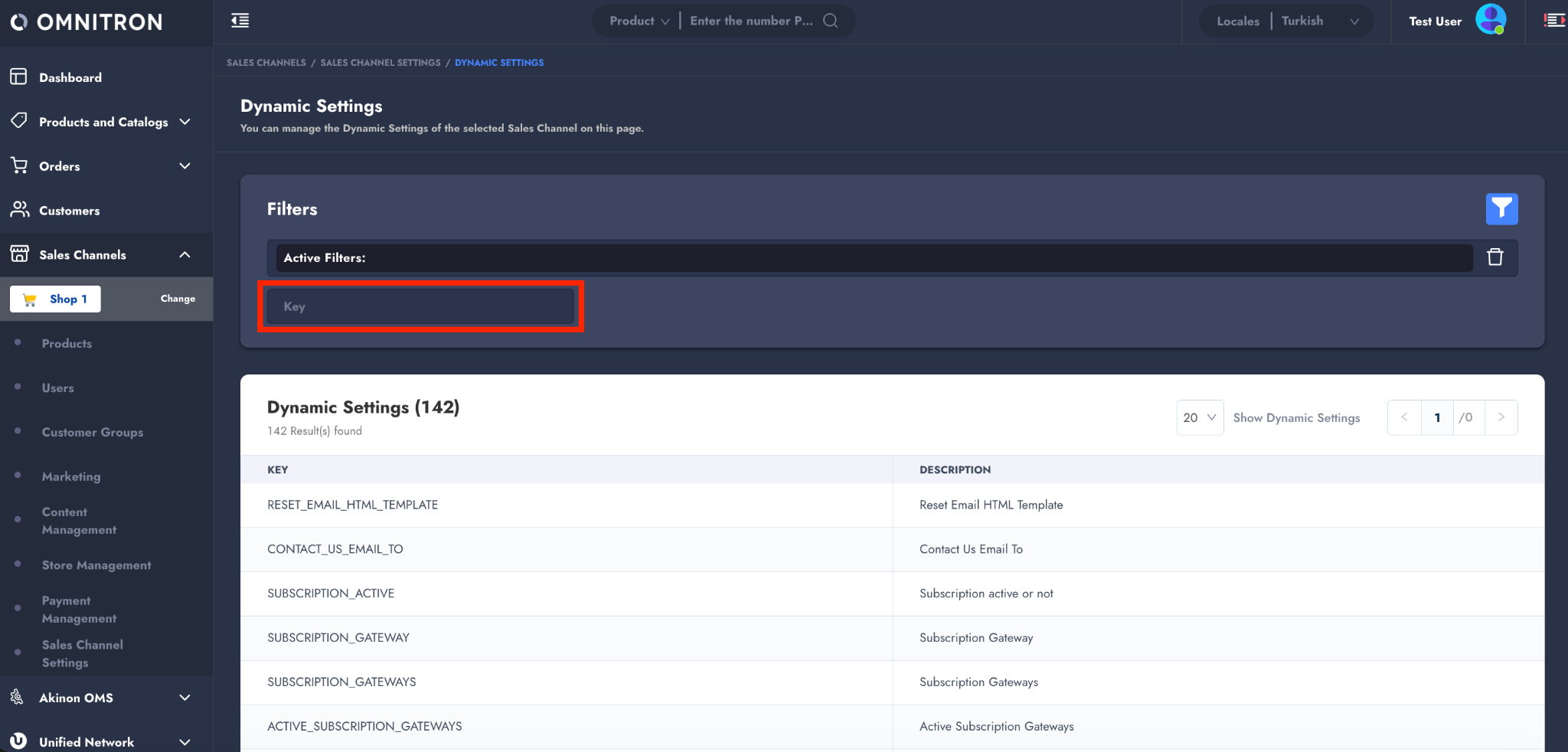1568x752 pixels.
Task: Click the Sales Channels store icon
Action: pyautogui.click(x=18, y=254)
